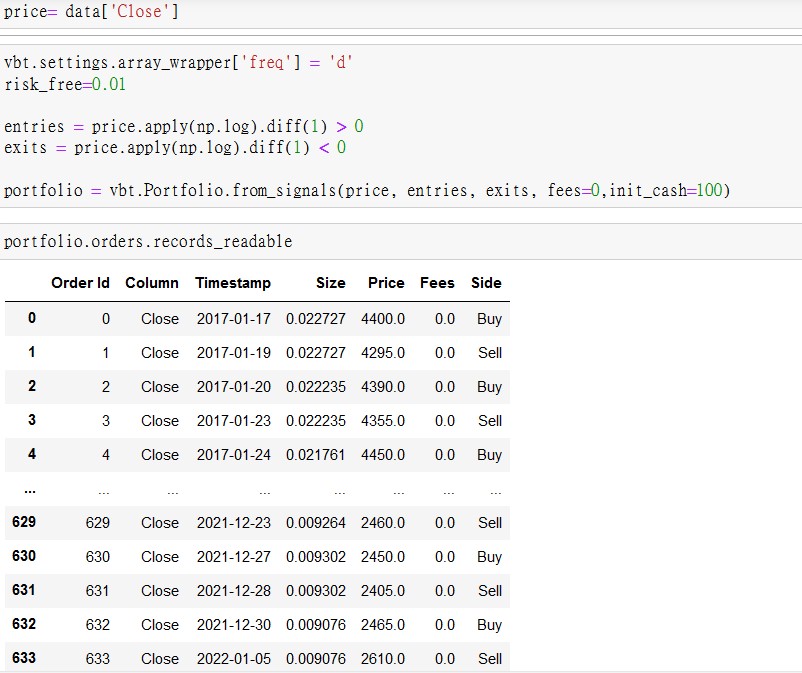The width and height of the screenshot is (802, 673).
Task: Click size cell 0.009264
Action: (316, 523)
